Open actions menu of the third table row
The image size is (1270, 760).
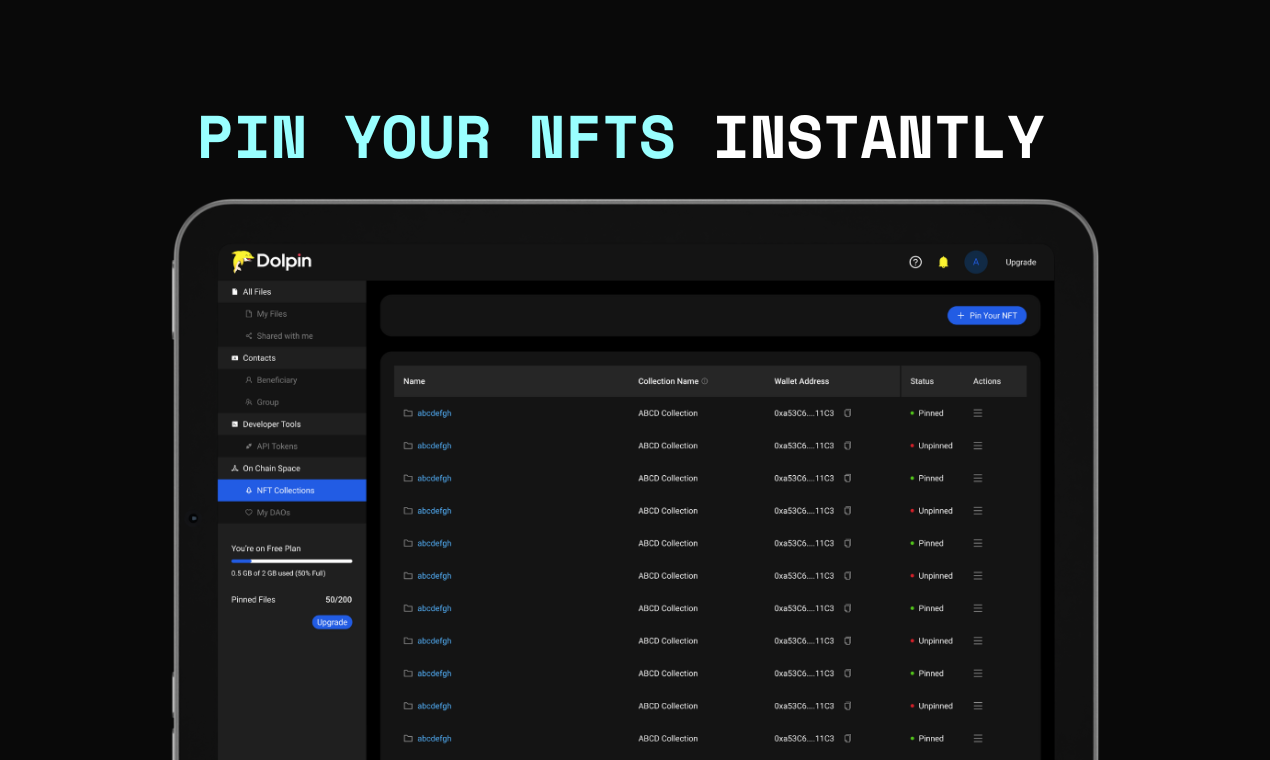click(978, 478)
